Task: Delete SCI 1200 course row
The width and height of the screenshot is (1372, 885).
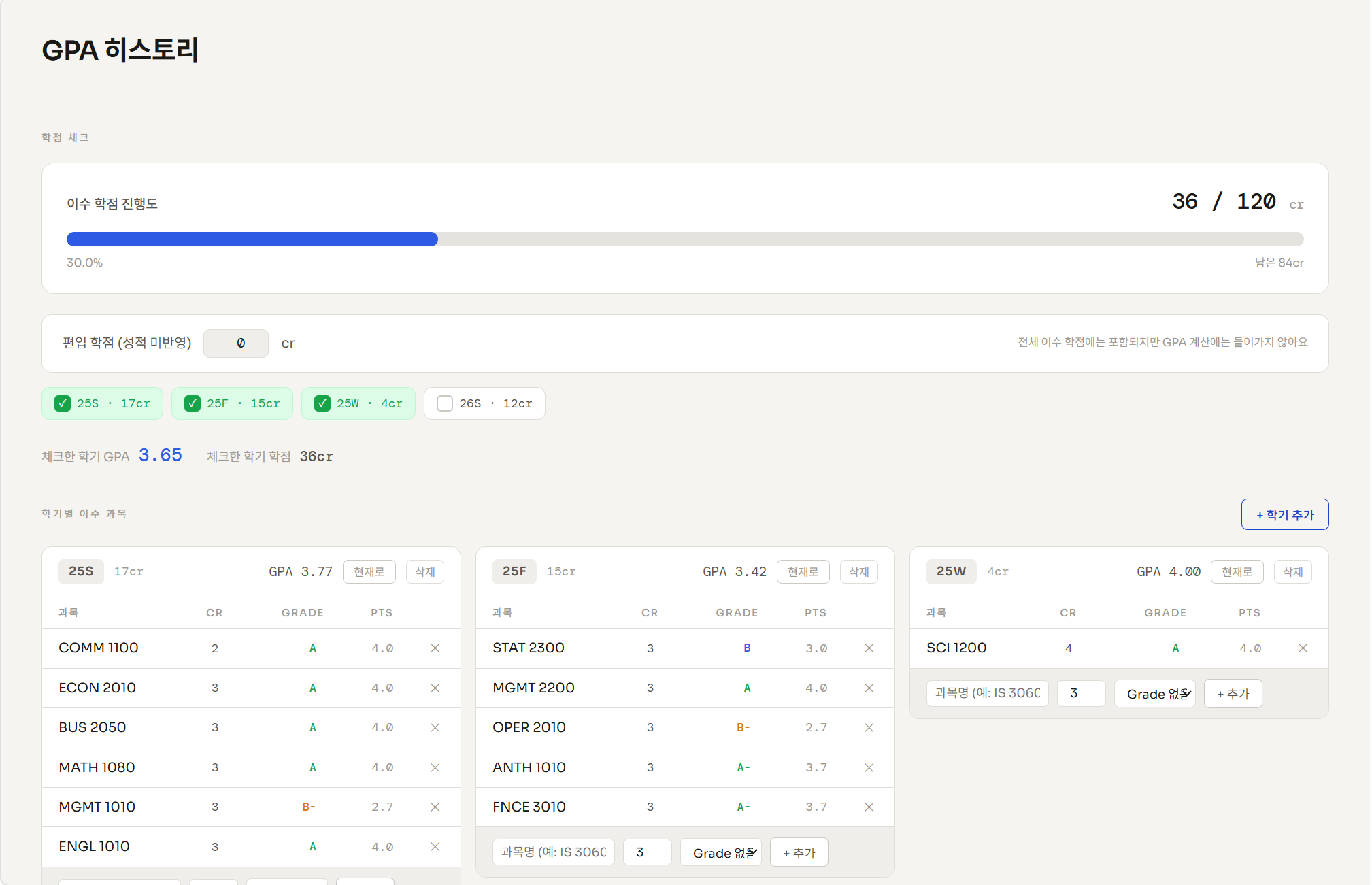Action: pos(1303,648)
